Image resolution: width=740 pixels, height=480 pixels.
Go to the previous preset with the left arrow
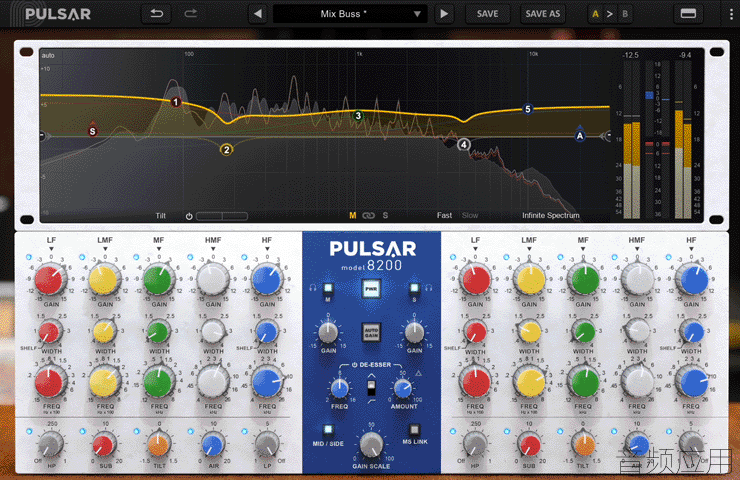point(258,14)
